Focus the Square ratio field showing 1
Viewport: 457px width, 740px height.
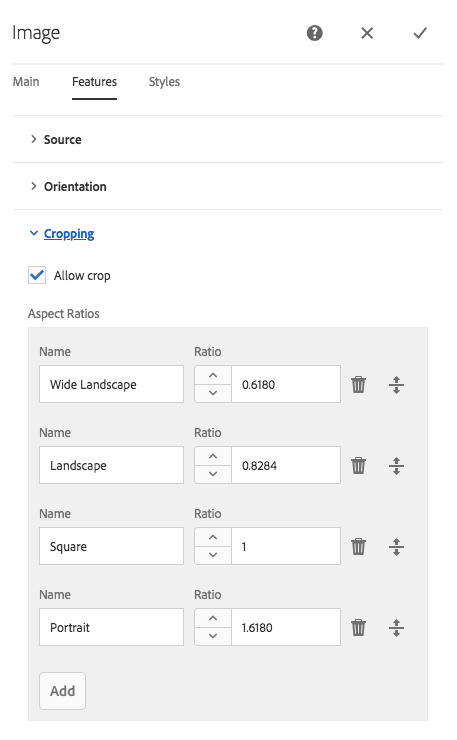(x=286, y=546)
